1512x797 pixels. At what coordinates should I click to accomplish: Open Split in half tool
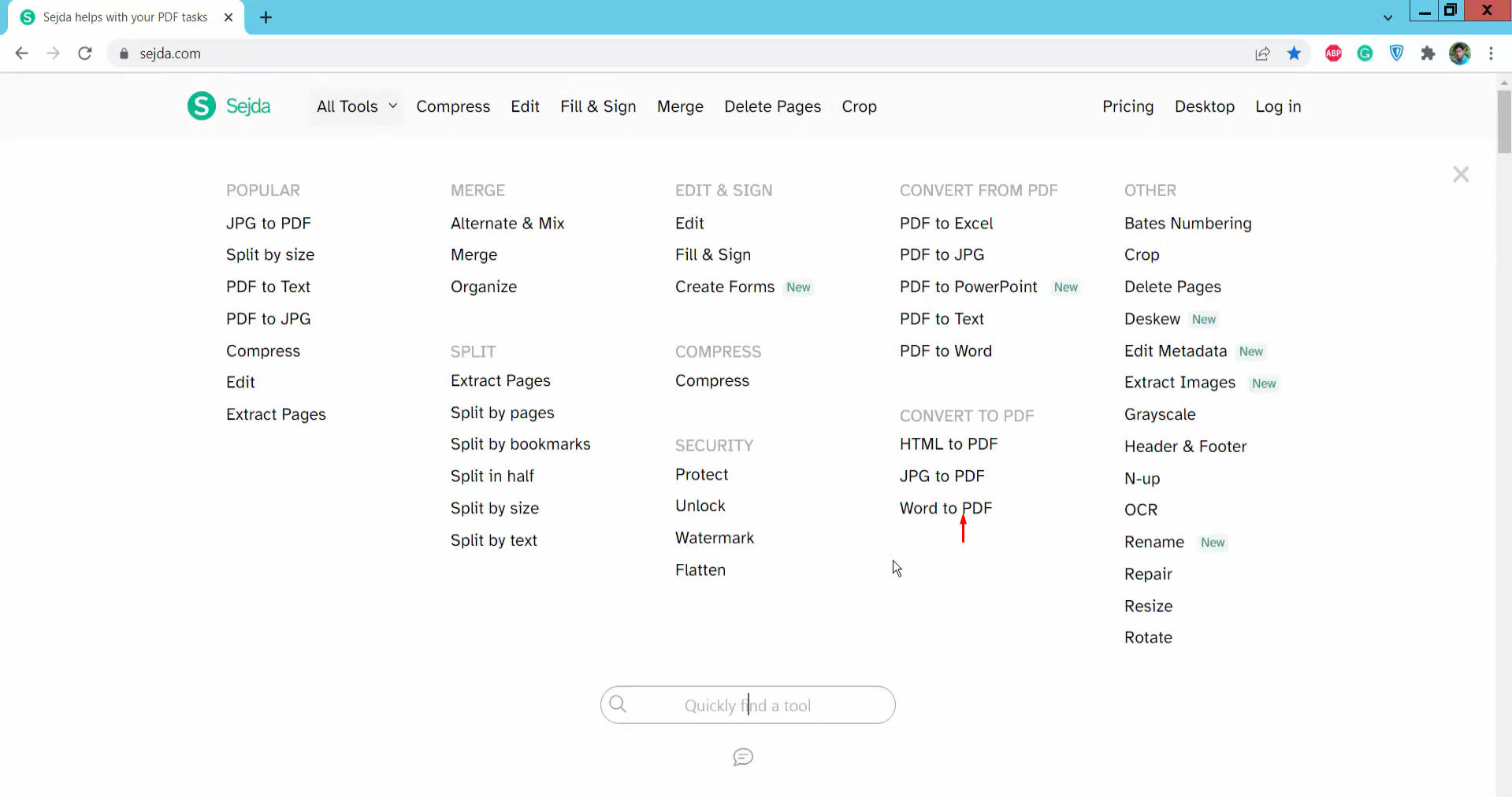coord(492,476)
